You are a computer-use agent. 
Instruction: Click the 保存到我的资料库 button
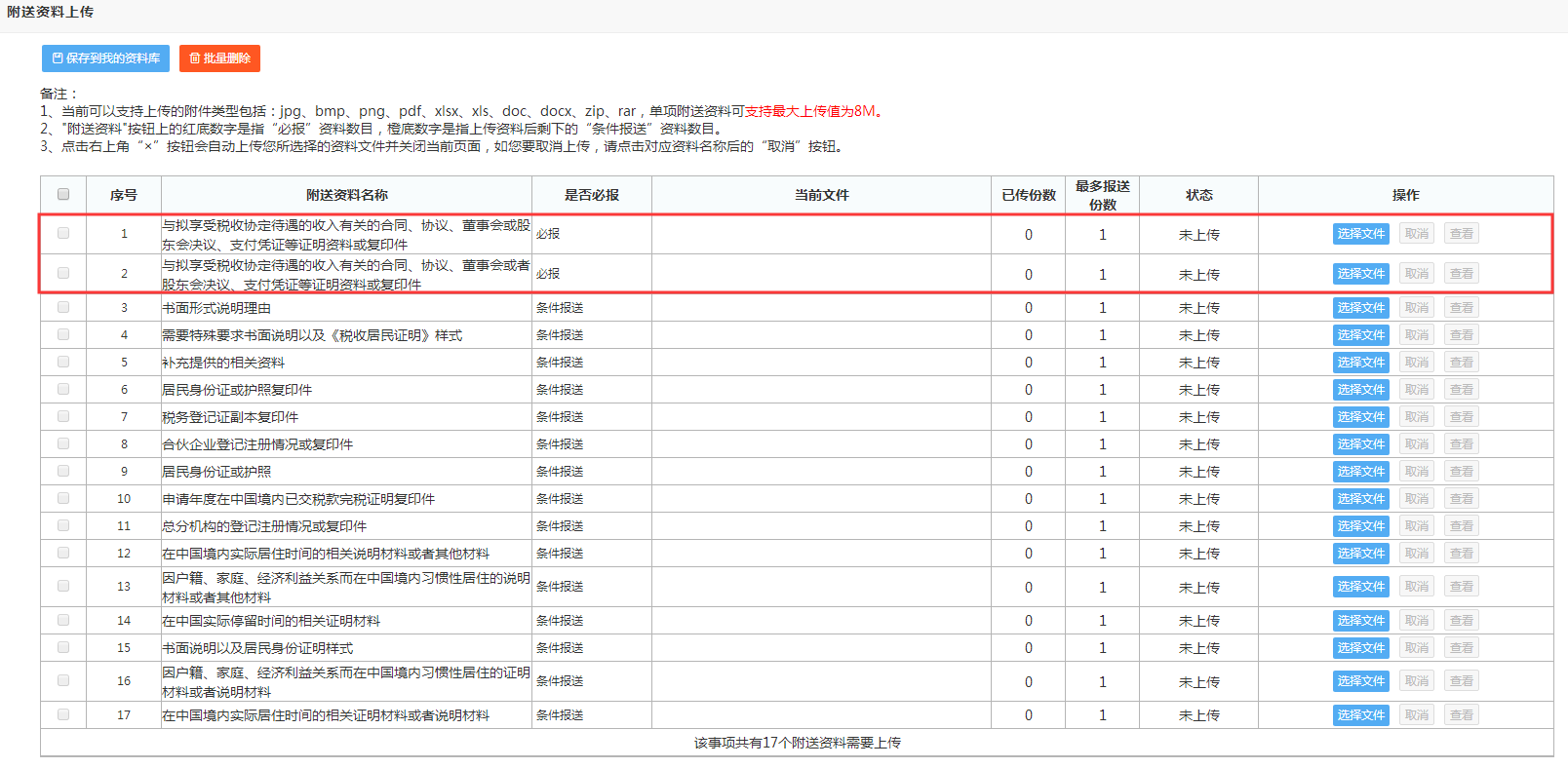click(105, 58)
